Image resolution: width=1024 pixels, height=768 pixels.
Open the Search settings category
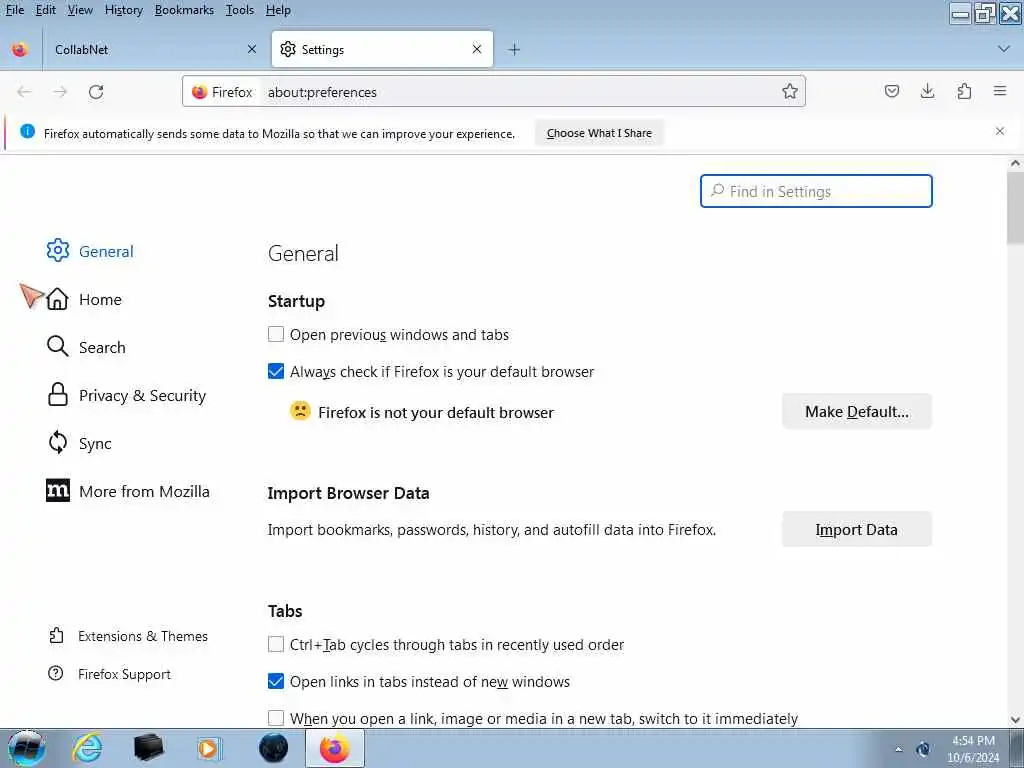pyautogui.click(x=86, y=347)
